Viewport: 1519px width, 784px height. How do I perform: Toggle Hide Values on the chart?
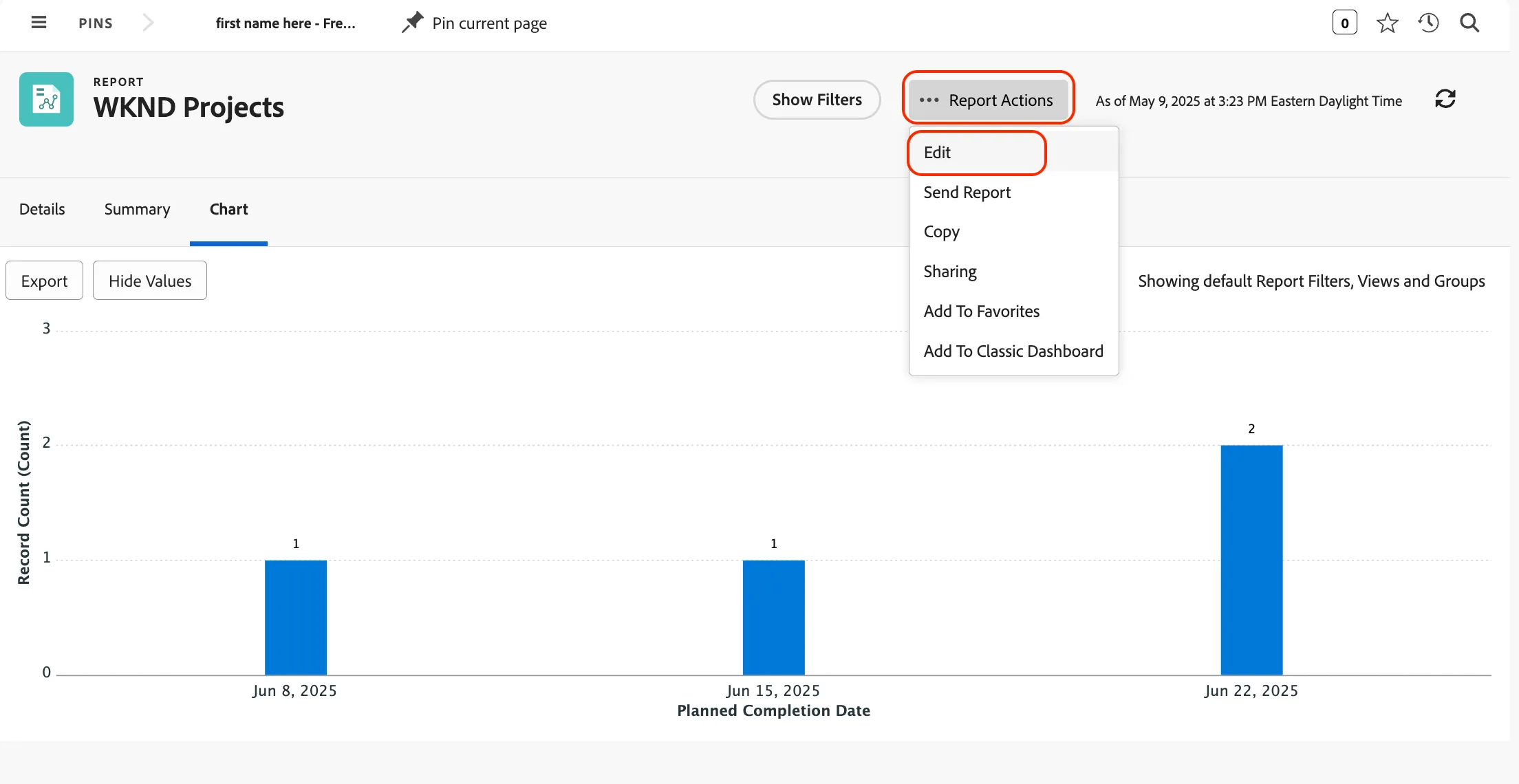coord(150,281)
